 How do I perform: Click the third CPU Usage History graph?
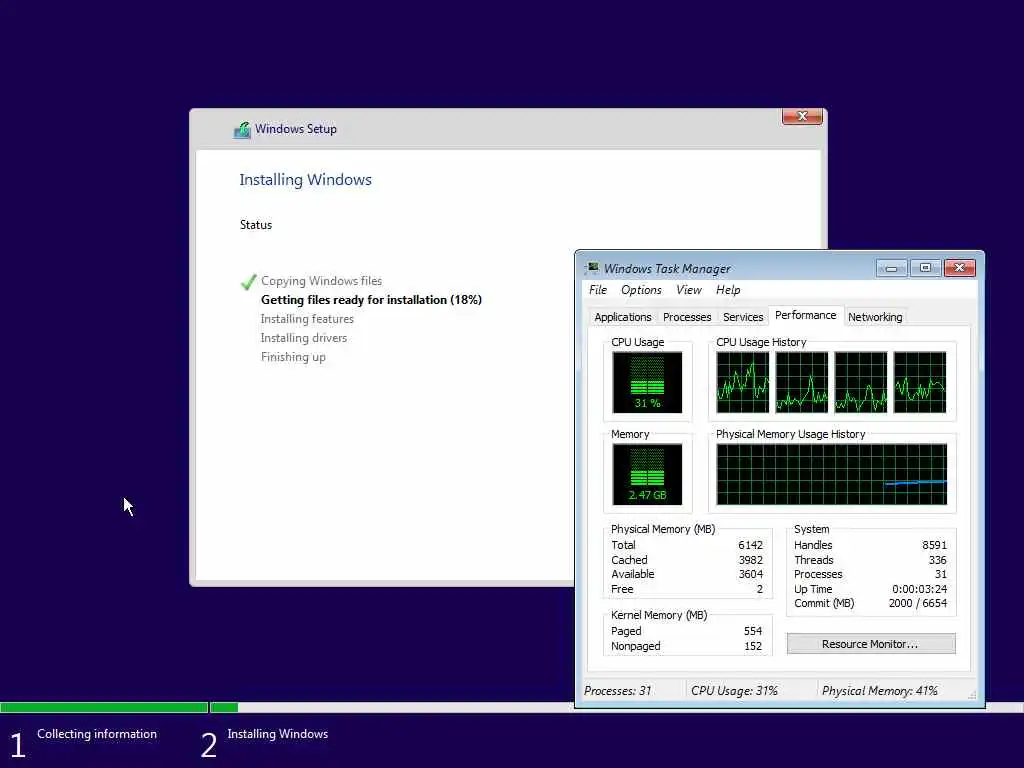tap(861, 383)
